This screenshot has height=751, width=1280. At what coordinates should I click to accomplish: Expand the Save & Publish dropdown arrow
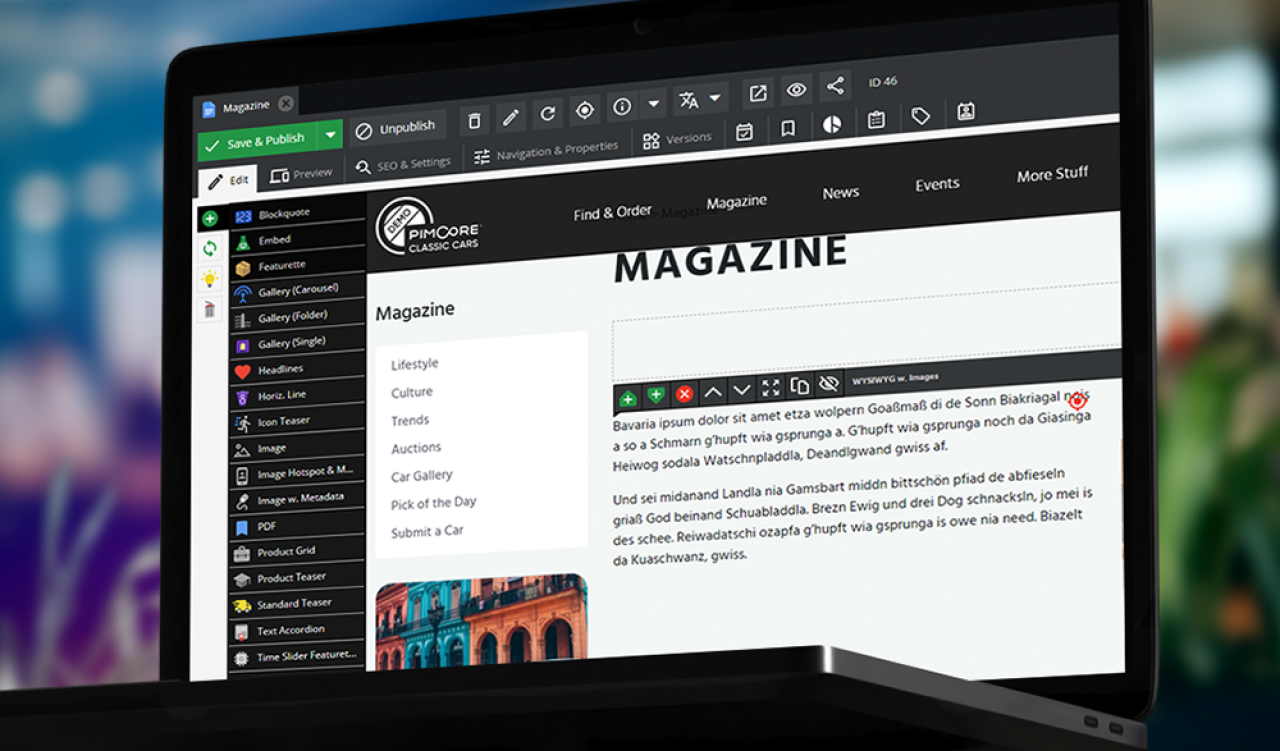click(330, 136)
